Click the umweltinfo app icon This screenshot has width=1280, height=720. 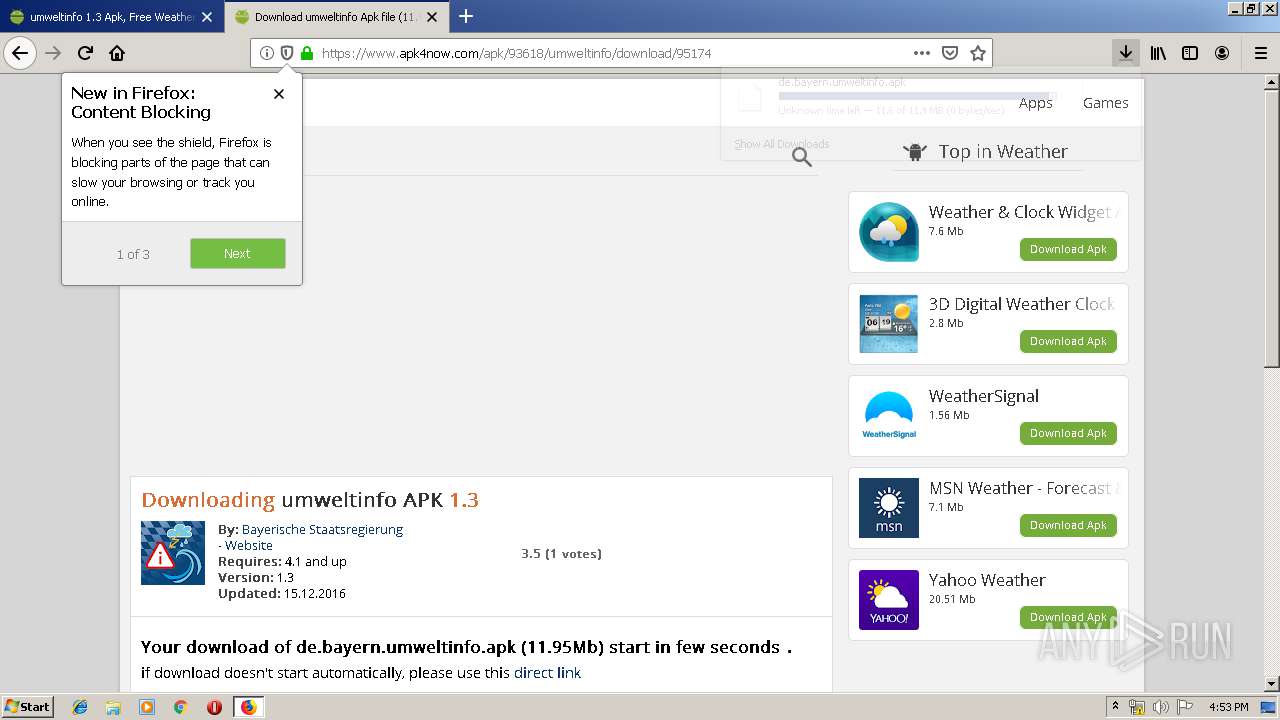click(173, 553)
